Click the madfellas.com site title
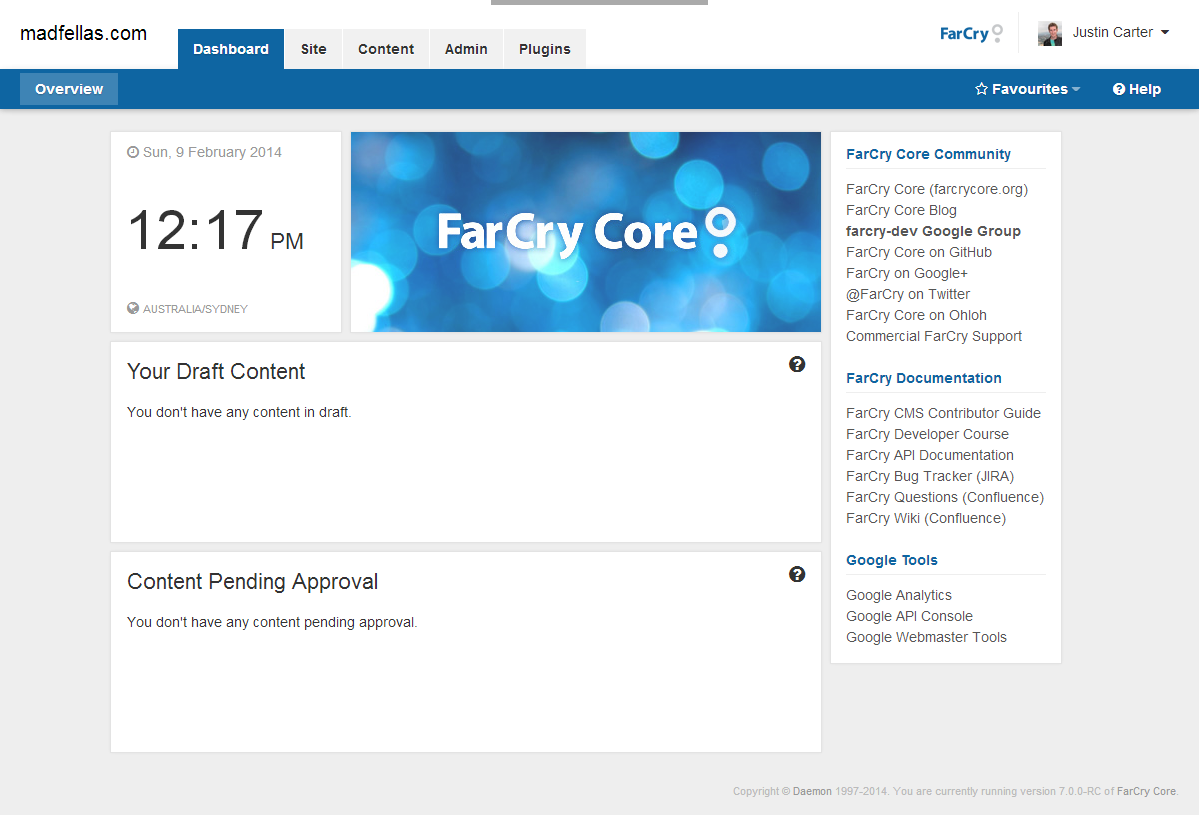 click(x=83, y=34)
